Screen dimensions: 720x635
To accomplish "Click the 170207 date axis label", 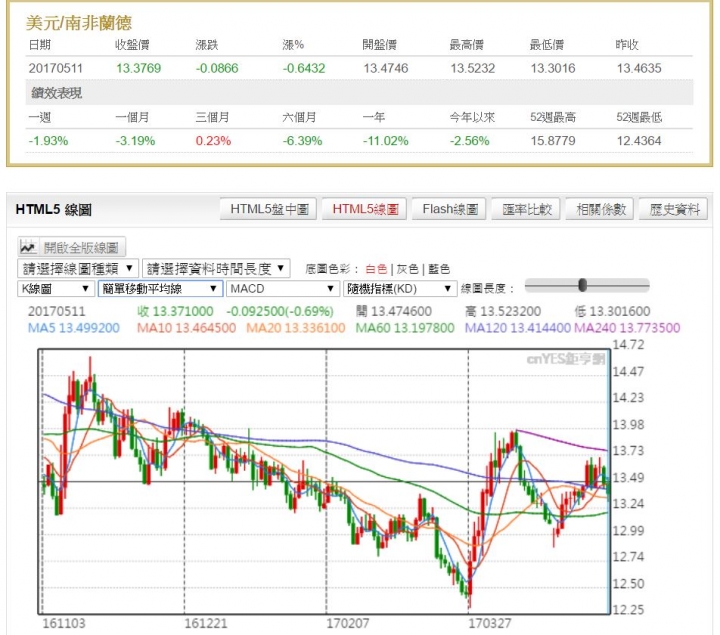I will click(x=348, y=624).
